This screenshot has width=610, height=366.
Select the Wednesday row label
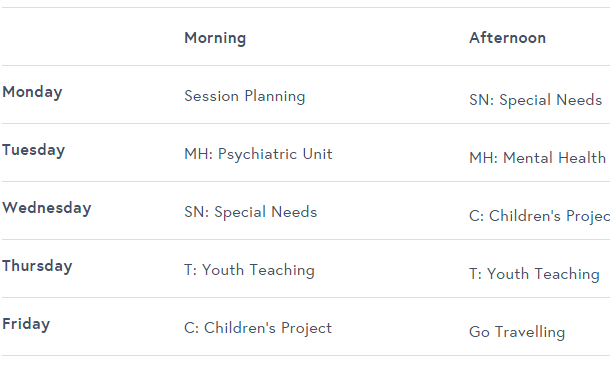coord(47,208)
